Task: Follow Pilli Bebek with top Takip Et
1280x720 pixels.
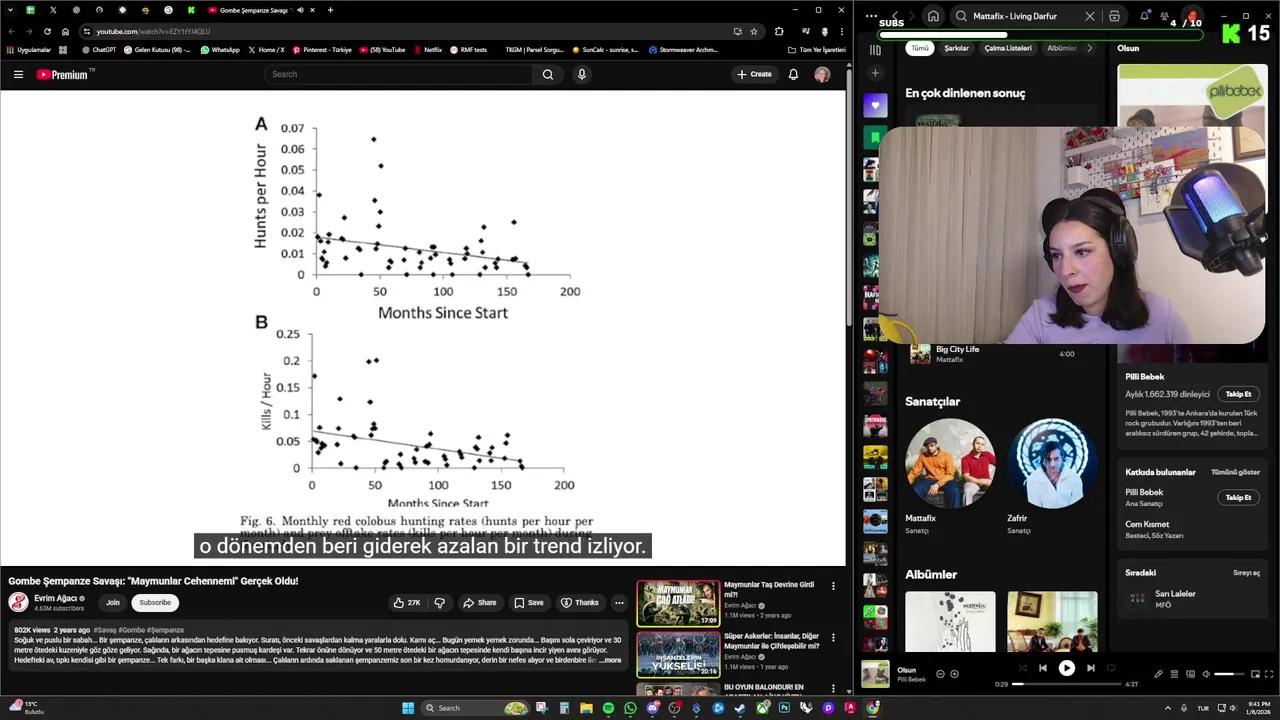Action: 1238,394
